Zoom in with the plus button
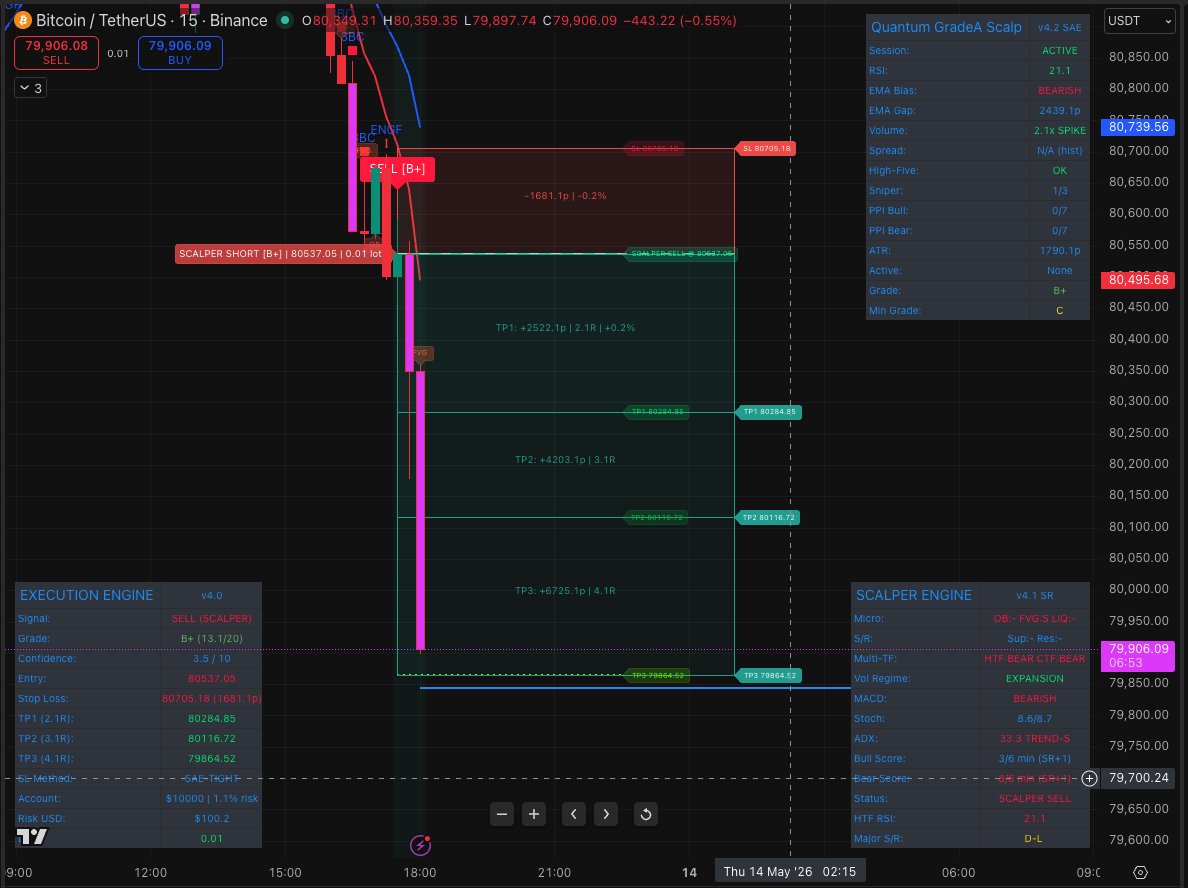Viewport: 1188px width, 888px height. pos(534,814)
